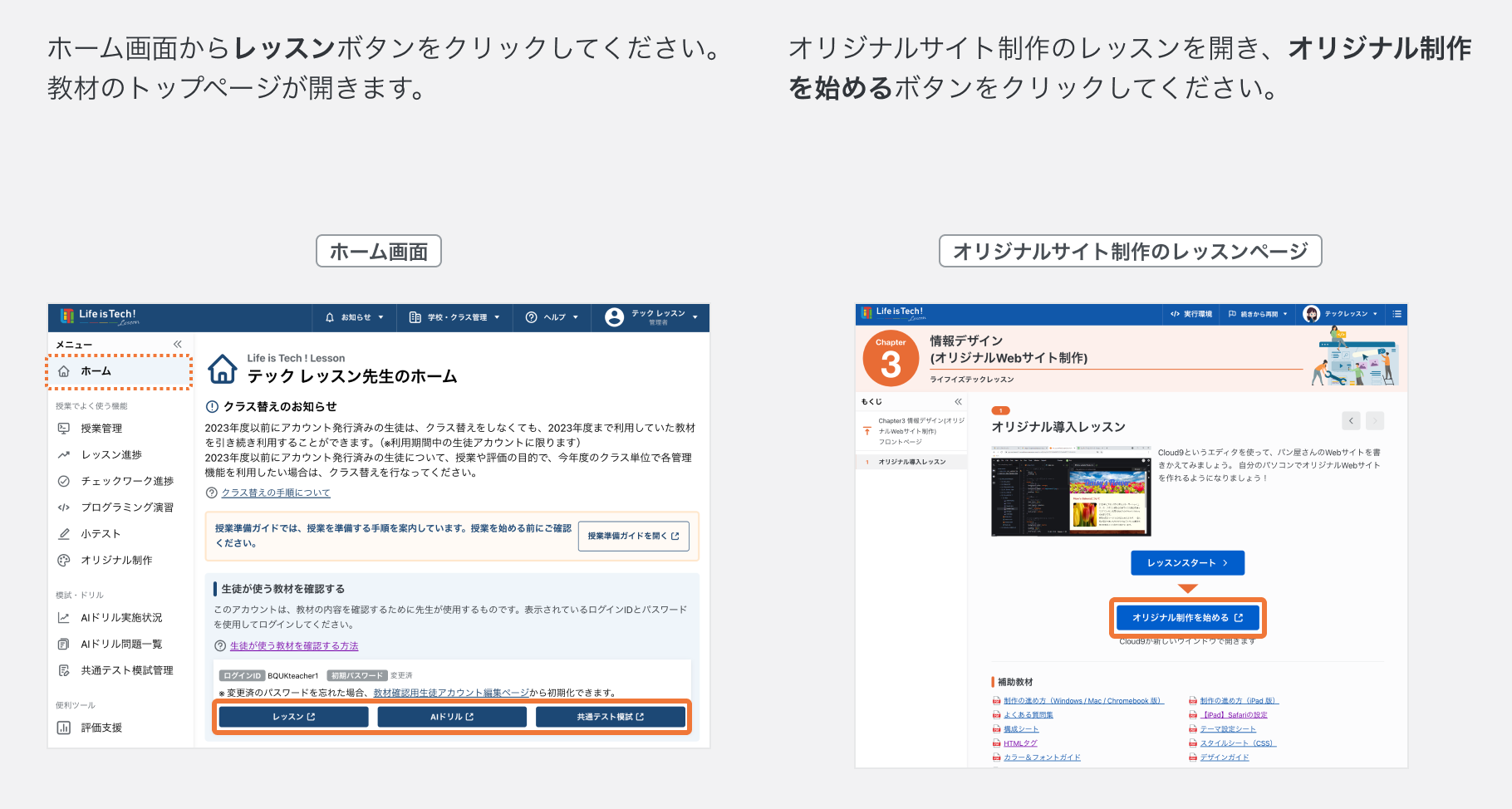Viewport: 1512px width, 809px height.
Task: Go to next lesson with right chevron button
Action: coord(1375,421)
